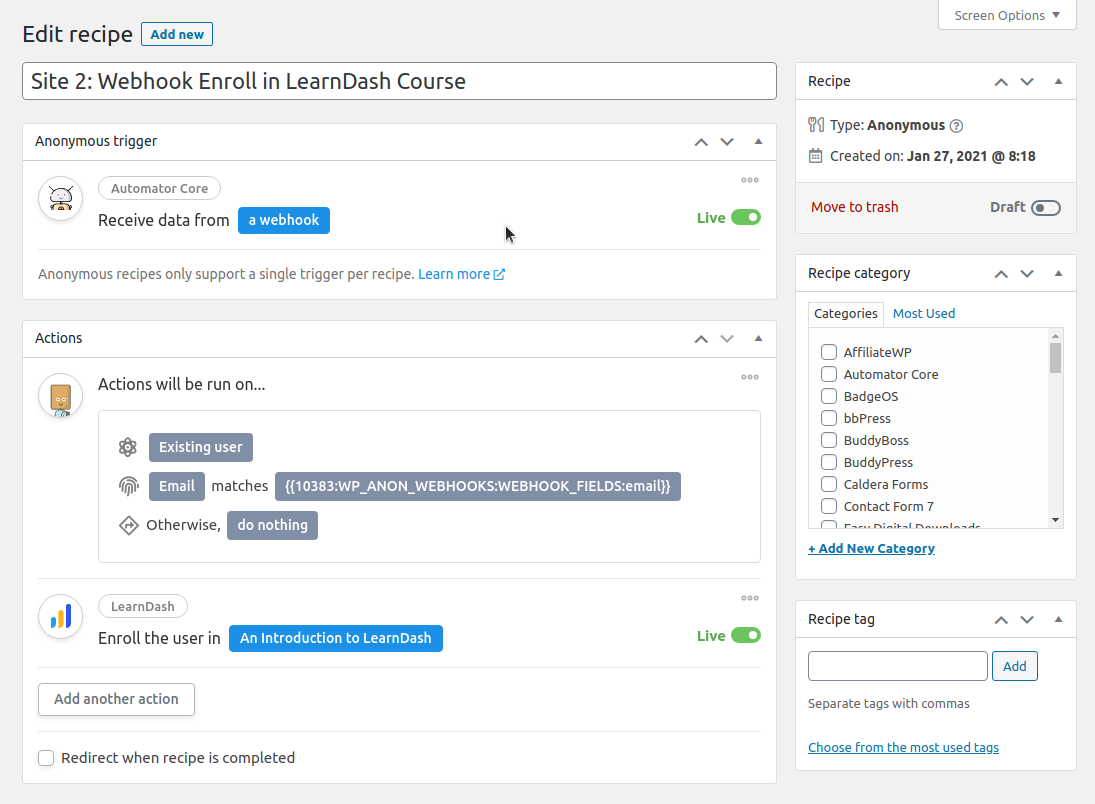The height and width of the screenshot is (804, 1095).
Task: Click the Add tag button
Action: pyautogui.click(x=1015, y=666)
